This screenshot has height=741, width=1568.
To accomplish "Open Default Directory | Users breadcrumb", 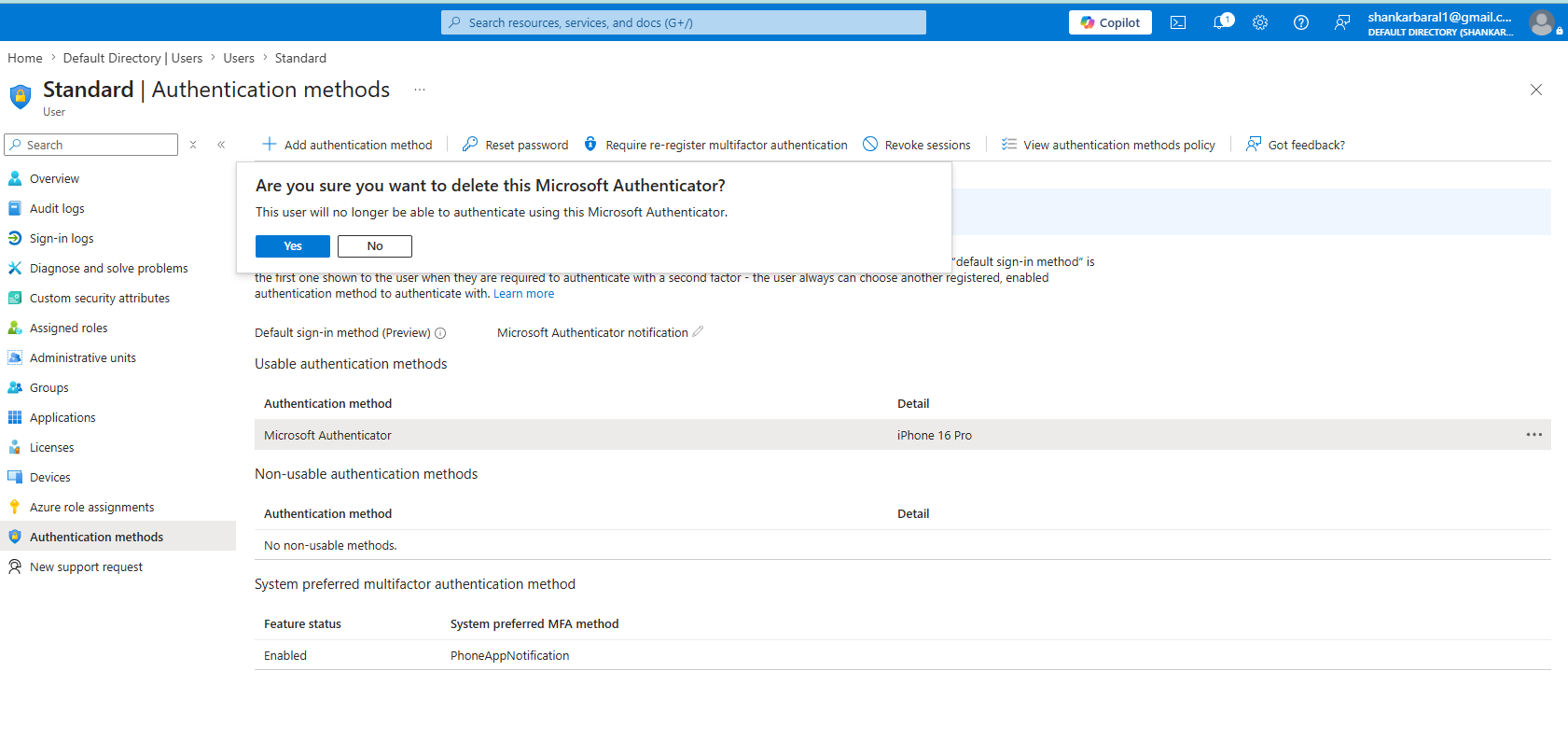I will (x=132, y=58).
